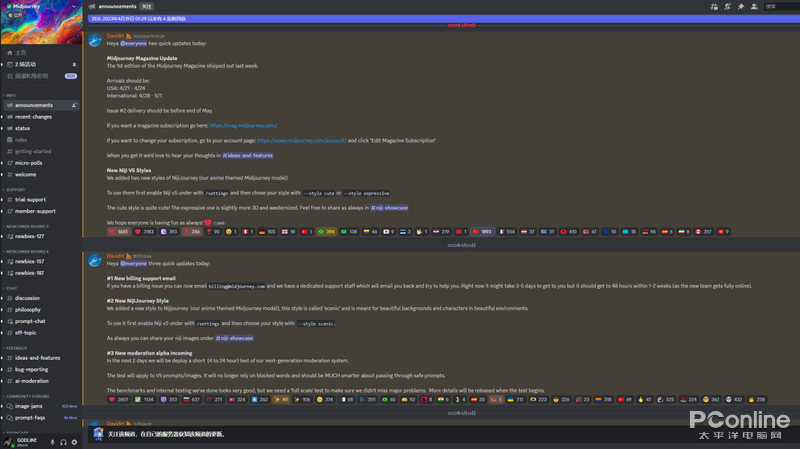Collapse the COMMUNITY FORUMS category
The image size is (800, 449).
click(x=27, y=396)
